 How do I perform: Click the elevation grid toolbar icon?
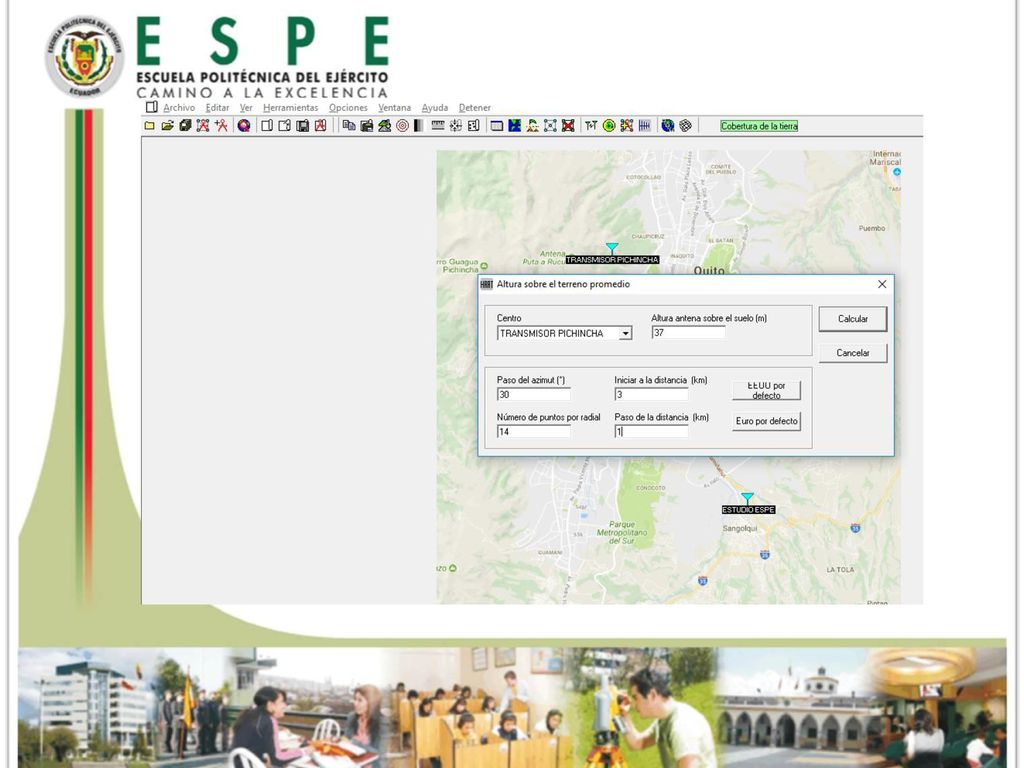[473, 125]
